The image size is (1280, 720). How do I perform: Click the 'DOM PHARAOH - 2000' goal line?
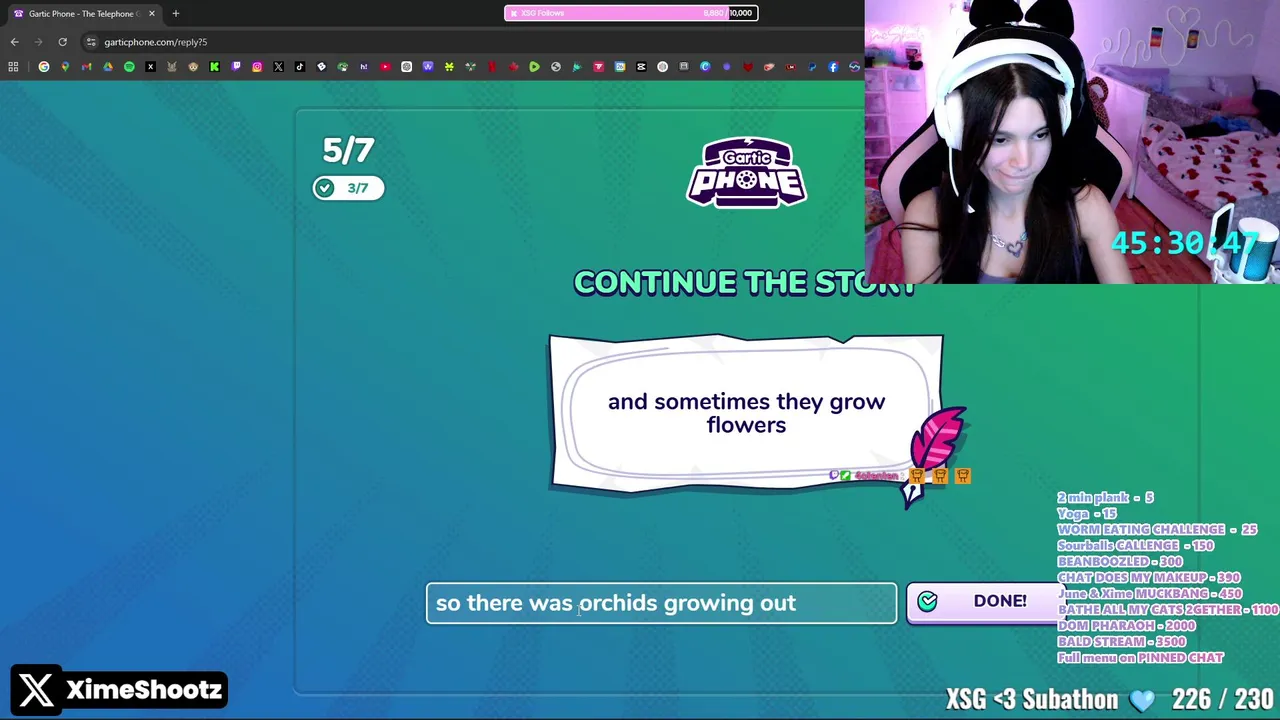point(1126,626)
